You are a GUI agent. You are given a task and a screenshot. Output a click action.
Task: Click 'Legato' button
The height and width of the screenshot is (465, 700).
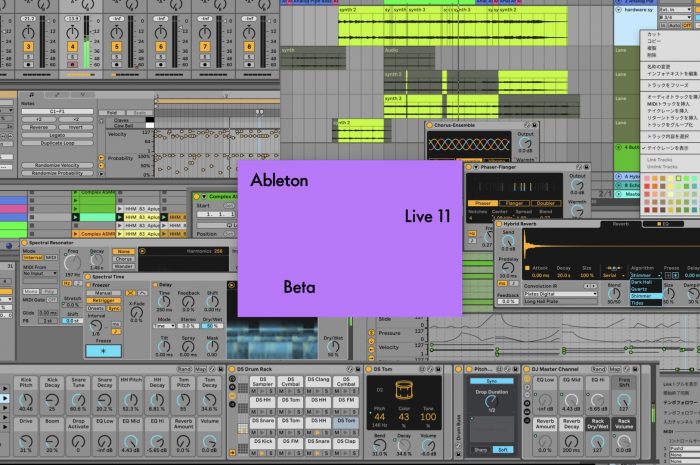pos(57,135)
